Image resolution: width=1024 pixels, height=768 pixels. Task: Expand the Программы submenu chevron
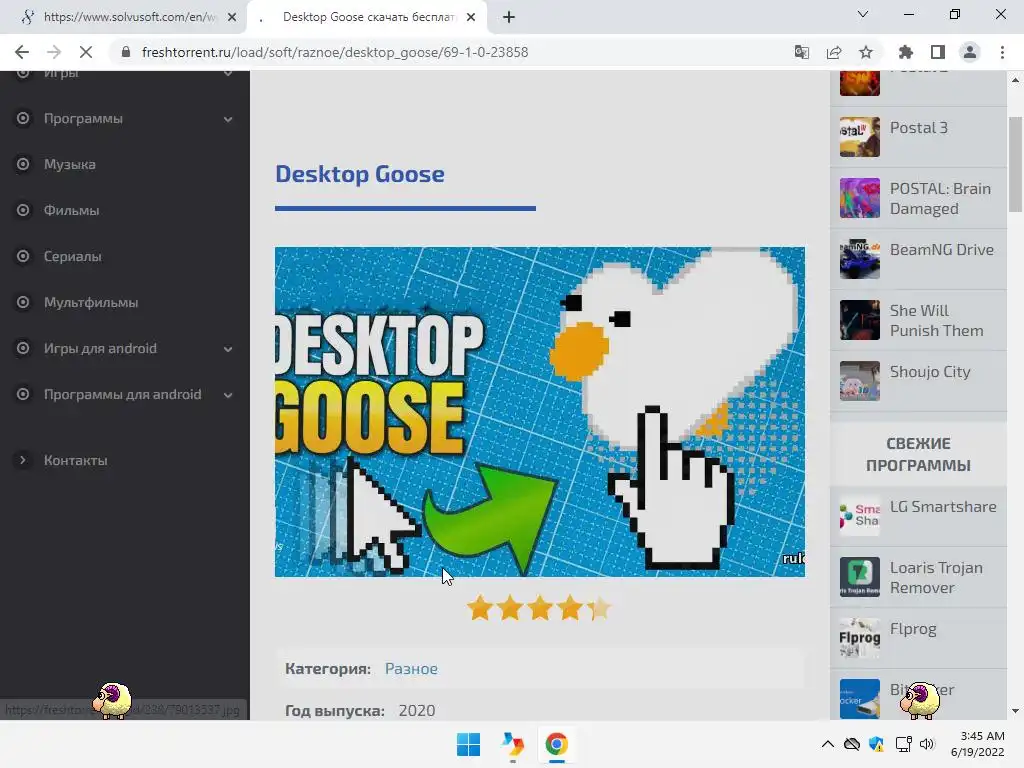pos(228,120)
